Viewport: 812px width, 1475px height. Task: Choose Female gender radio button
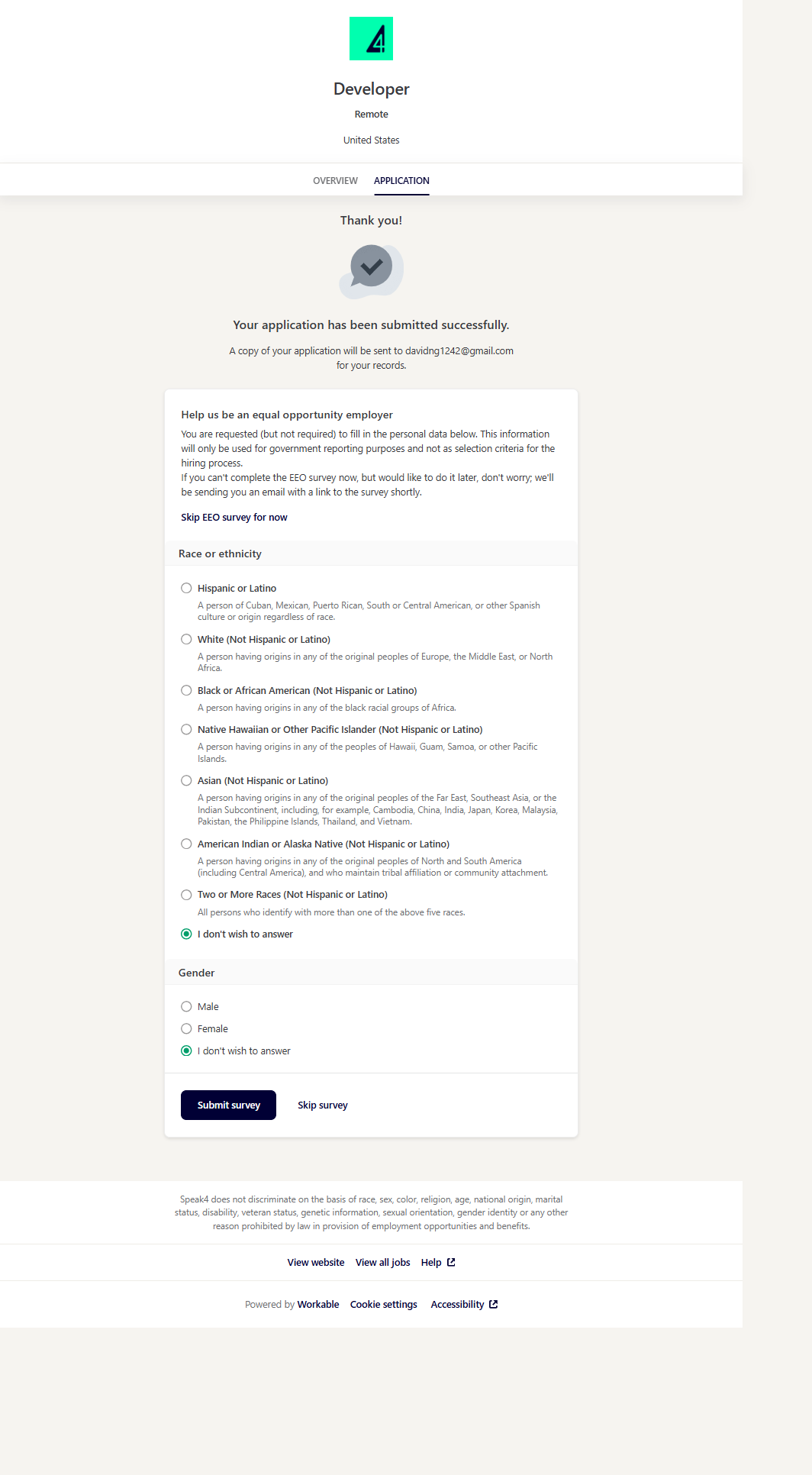(186, 1028)
